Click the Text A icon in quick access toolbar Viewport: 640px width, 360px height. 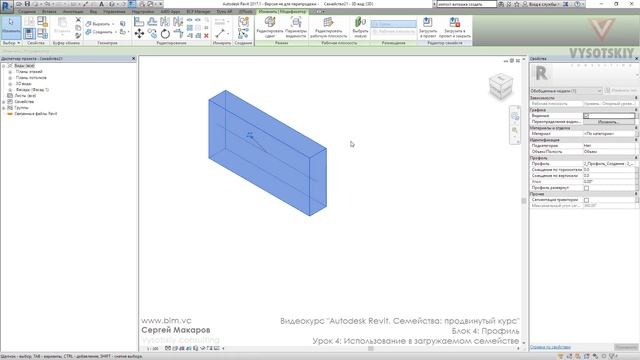(x=102, y=4)
